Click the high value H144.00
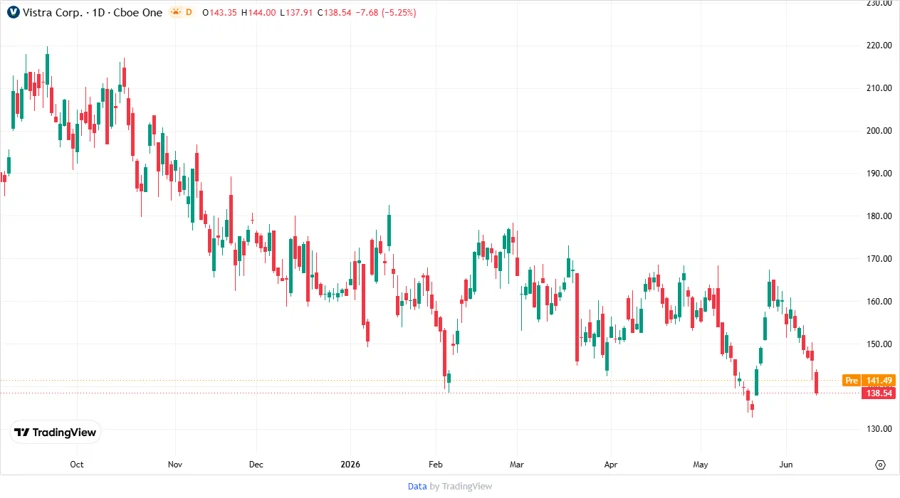This screenshot has width=900, height=498. click(x=258, y=12)
